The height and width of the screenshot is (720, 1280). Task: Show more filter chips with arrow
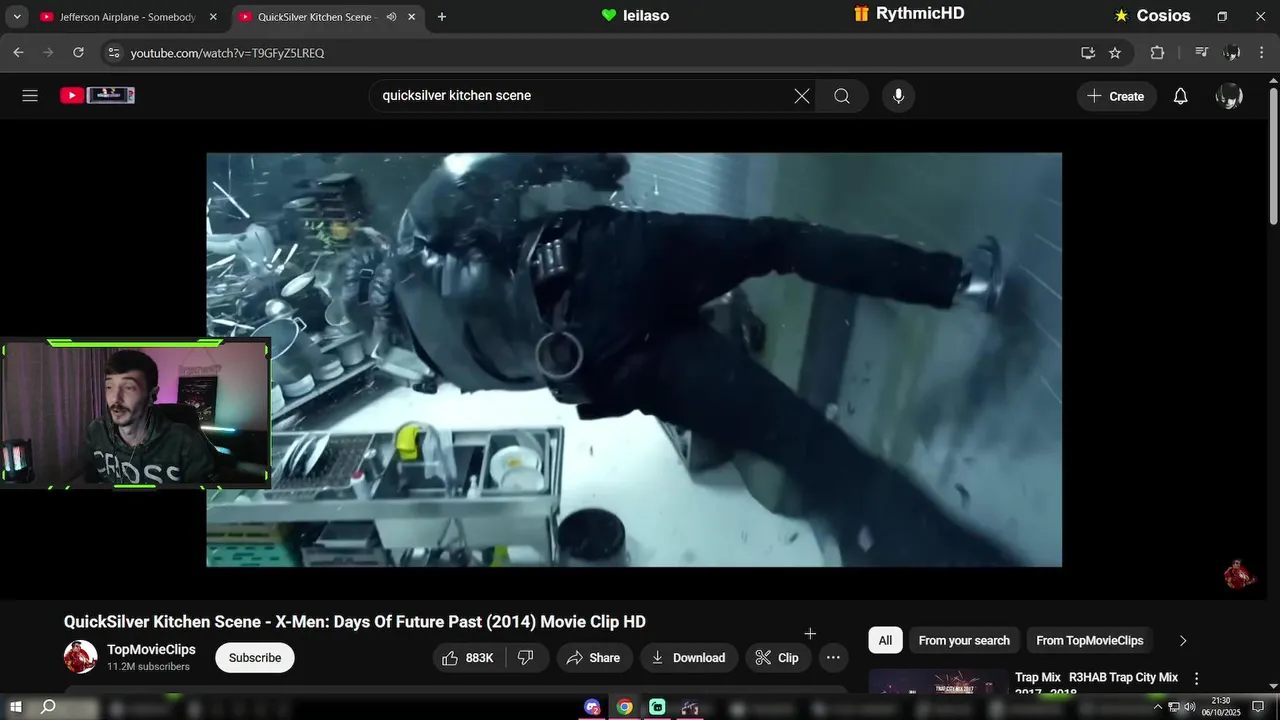click(x=1183, y=640)
